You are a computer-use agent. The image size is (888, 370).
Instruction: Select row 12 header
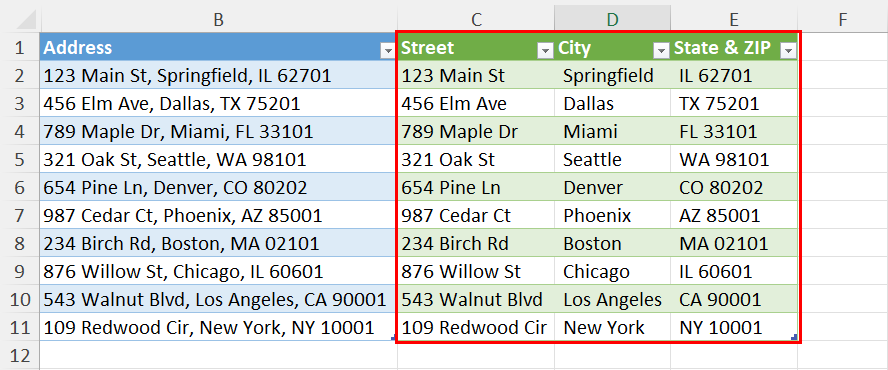(x=20, y=355)
